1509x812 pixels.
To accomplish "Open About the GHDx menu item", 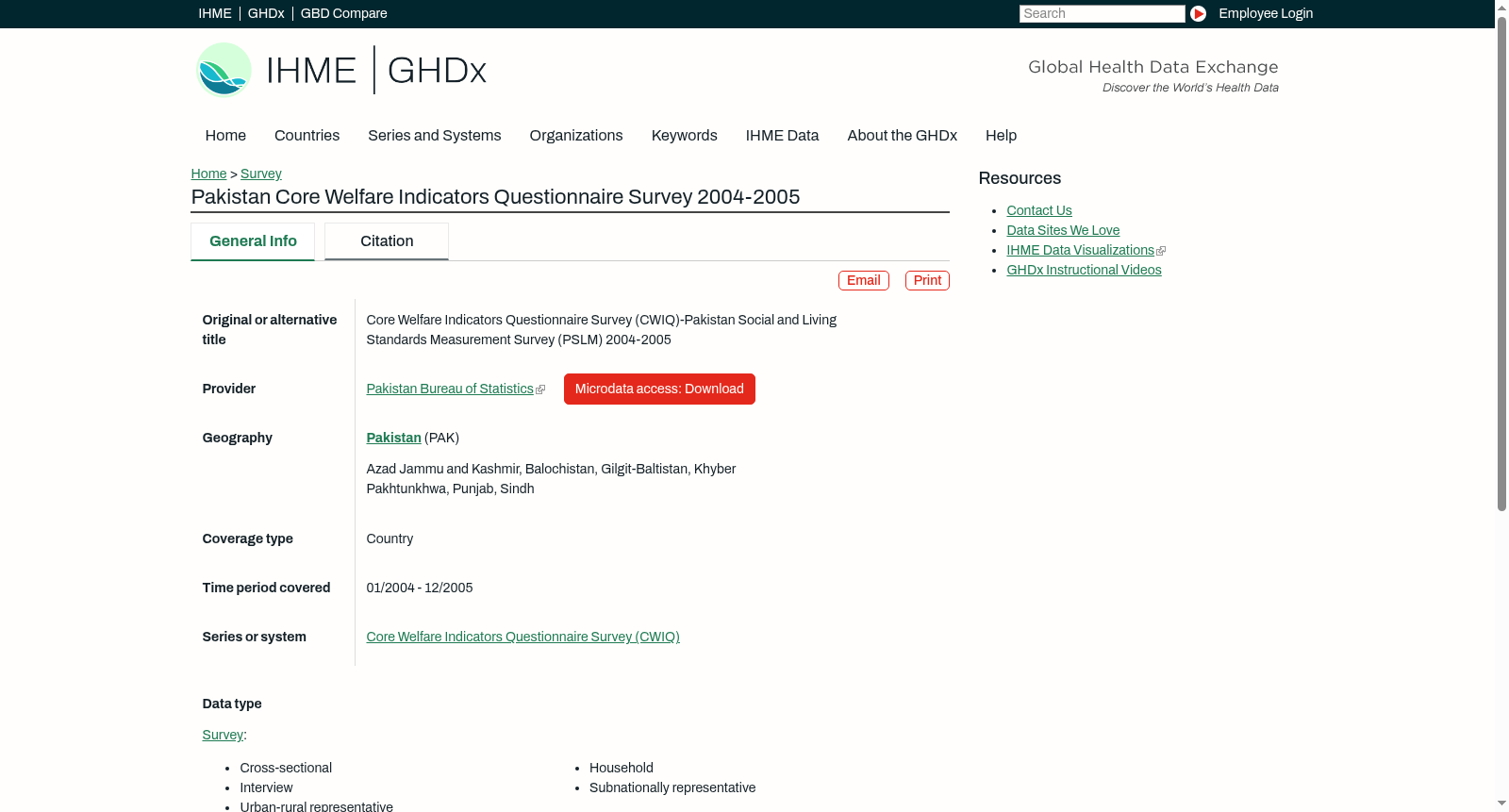I will pyautogui.click(x=903, y=136).
